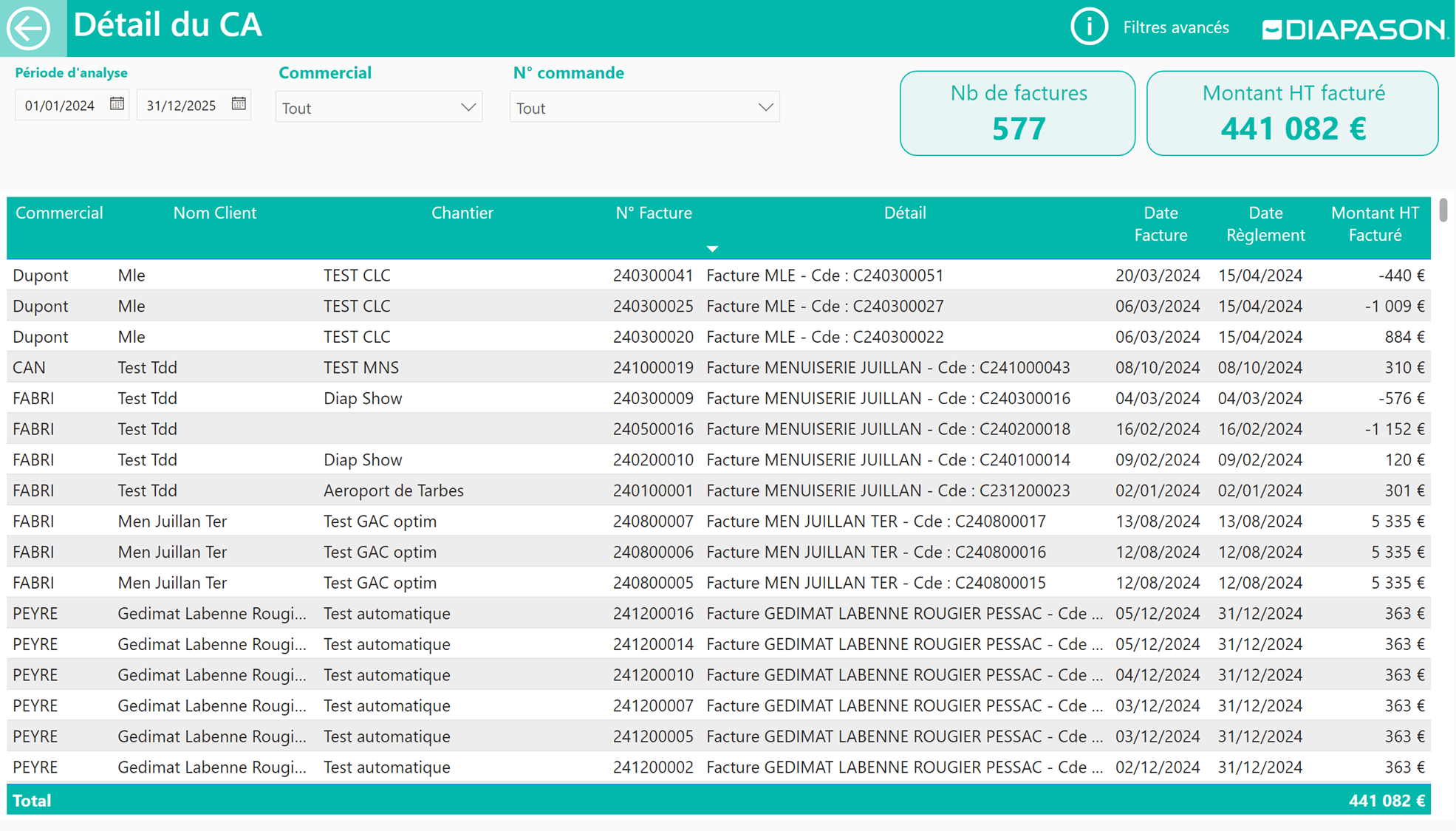
Task: Click the Diapason logo
Action: point(1355,30)
